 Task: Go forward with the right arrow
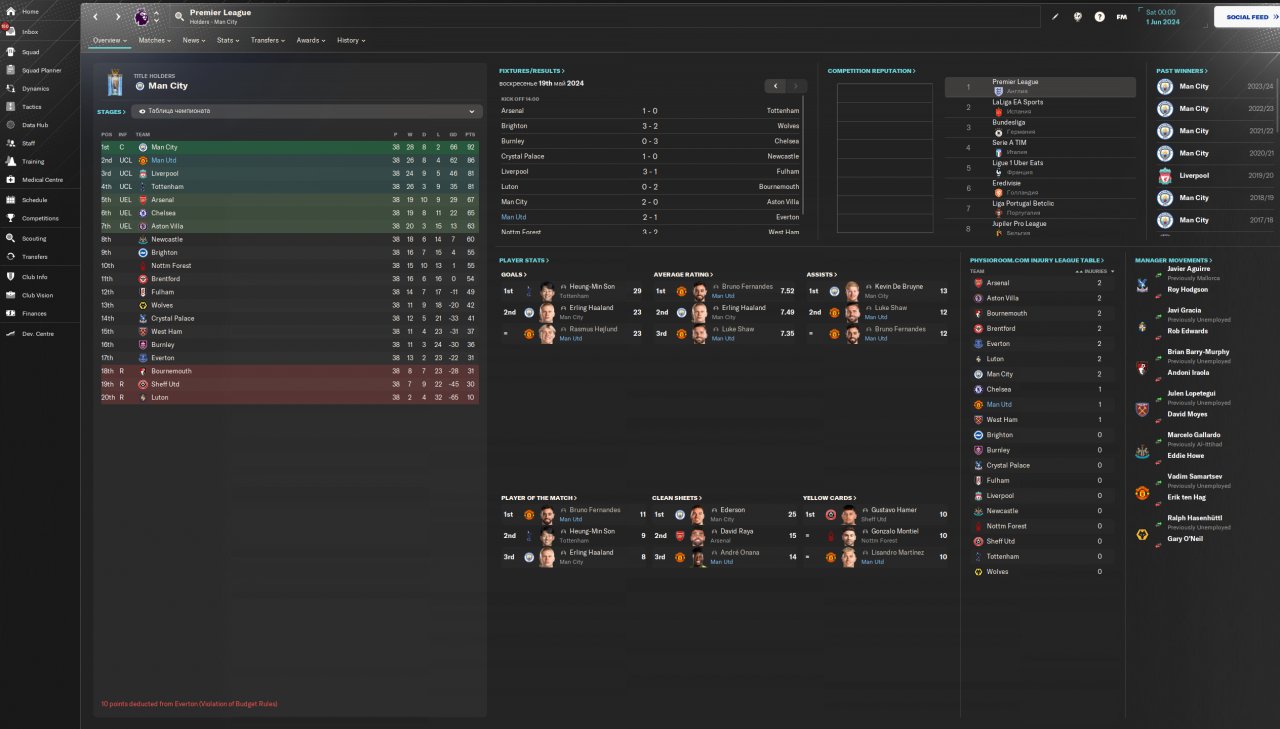tap(117, 17)
